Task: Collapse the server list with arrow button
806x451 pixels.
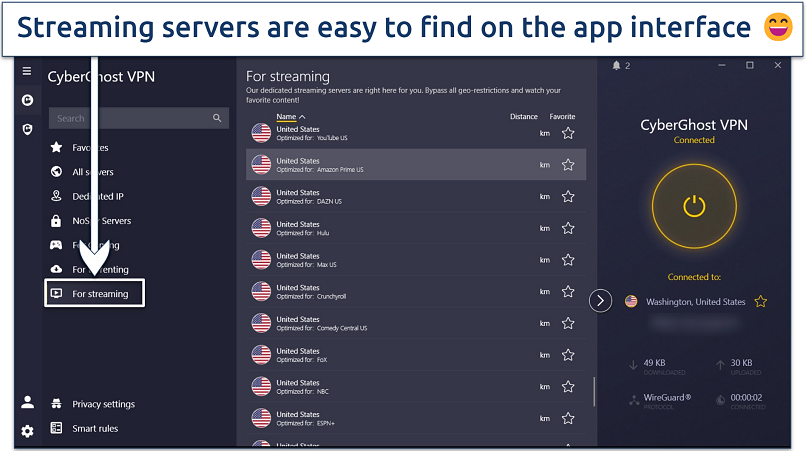Action: pyautogui.click(x=600, y=300)
